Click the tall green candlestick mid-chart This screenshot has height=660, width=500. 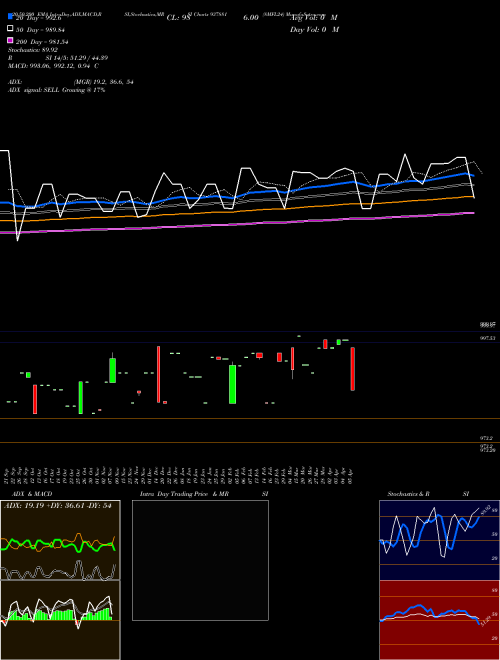(232, 384)
